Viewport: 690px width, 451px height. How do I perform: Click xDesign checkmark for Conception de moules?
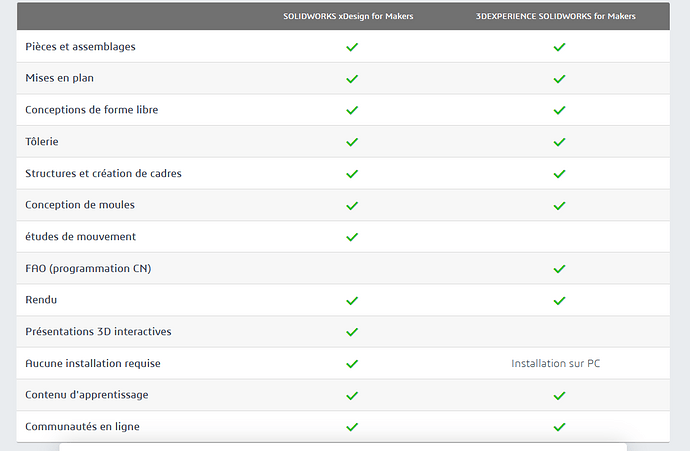(x=352, y=205)
